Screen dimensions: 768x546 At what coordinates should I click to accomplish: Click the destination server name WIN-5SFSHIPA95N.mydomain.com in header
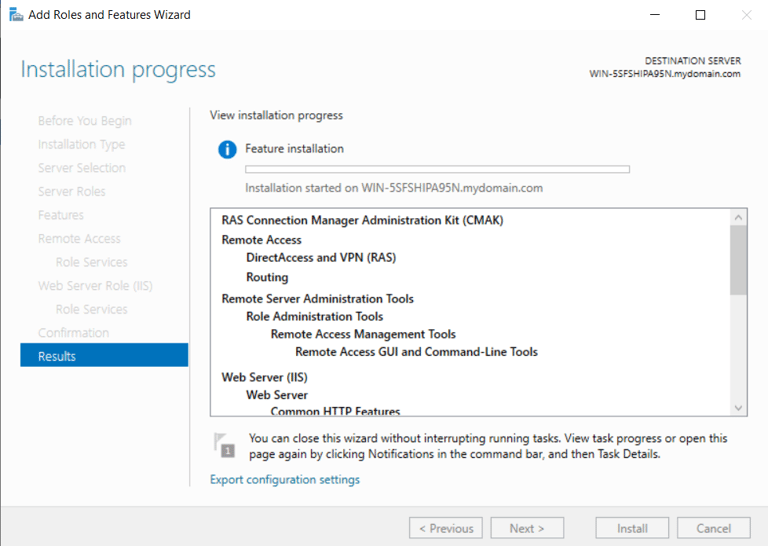665,74
